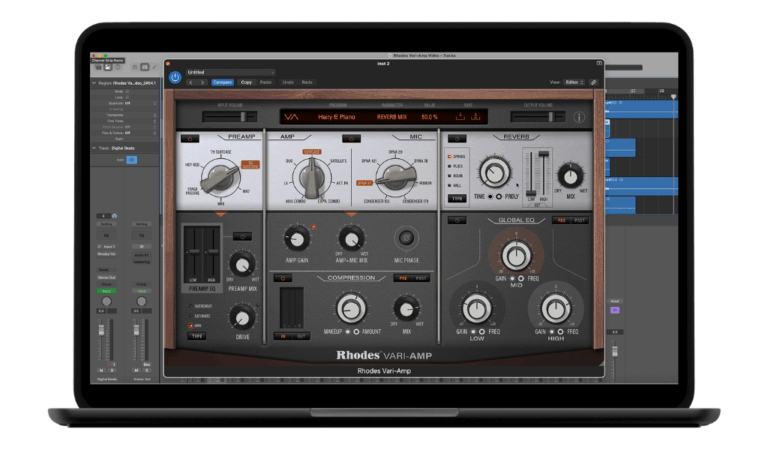Adjust the Amp Gain knob
The image size is (768, 450).
coord(297,239)
